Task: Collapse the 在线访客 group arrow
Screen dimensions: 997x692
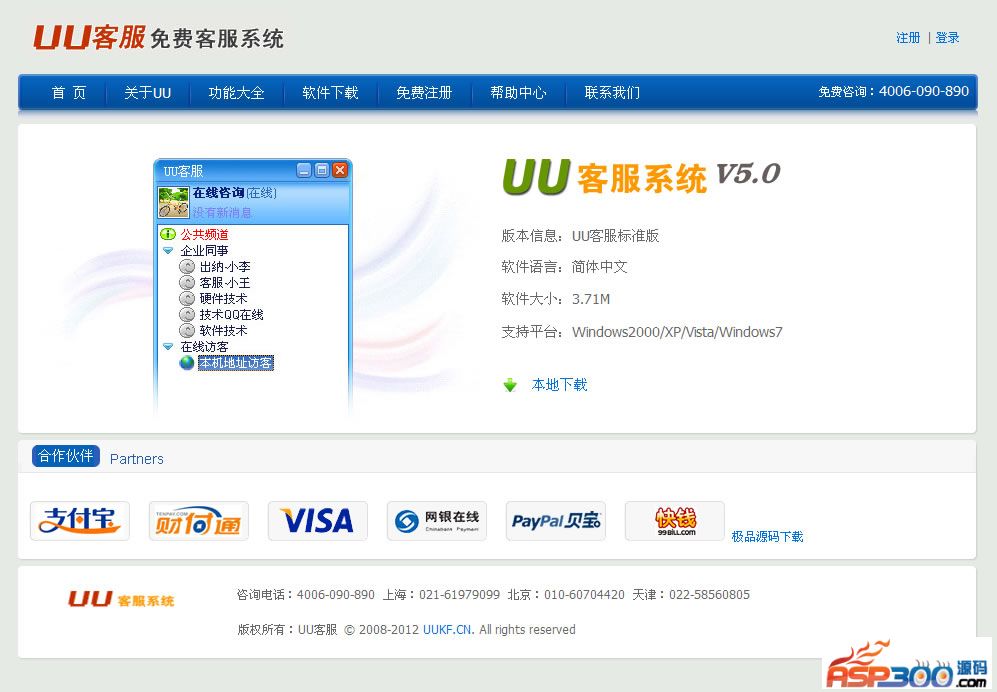Action: pos(168,347)
